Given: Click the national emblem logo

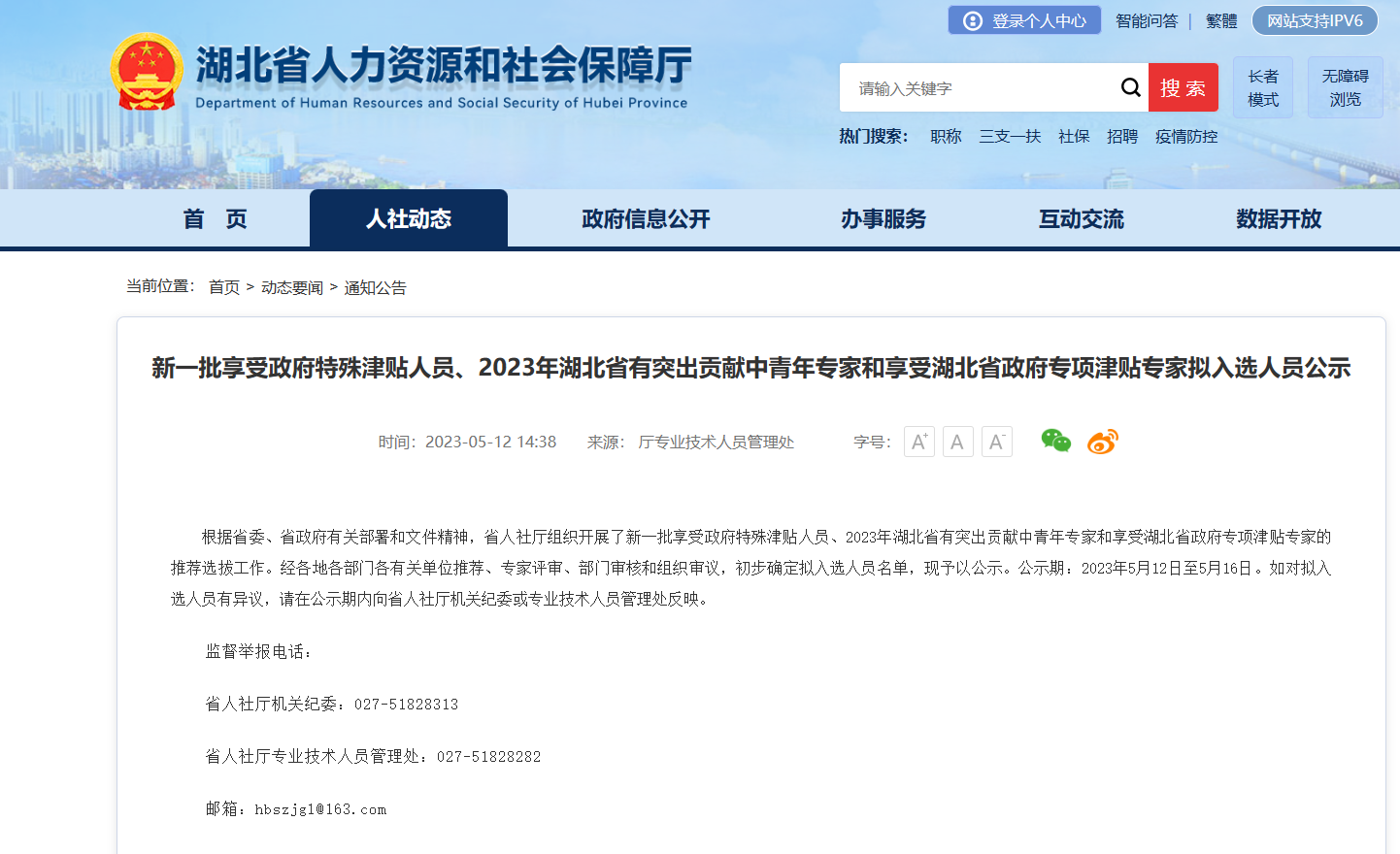Looking at the screenshot, I should [147, 72].
